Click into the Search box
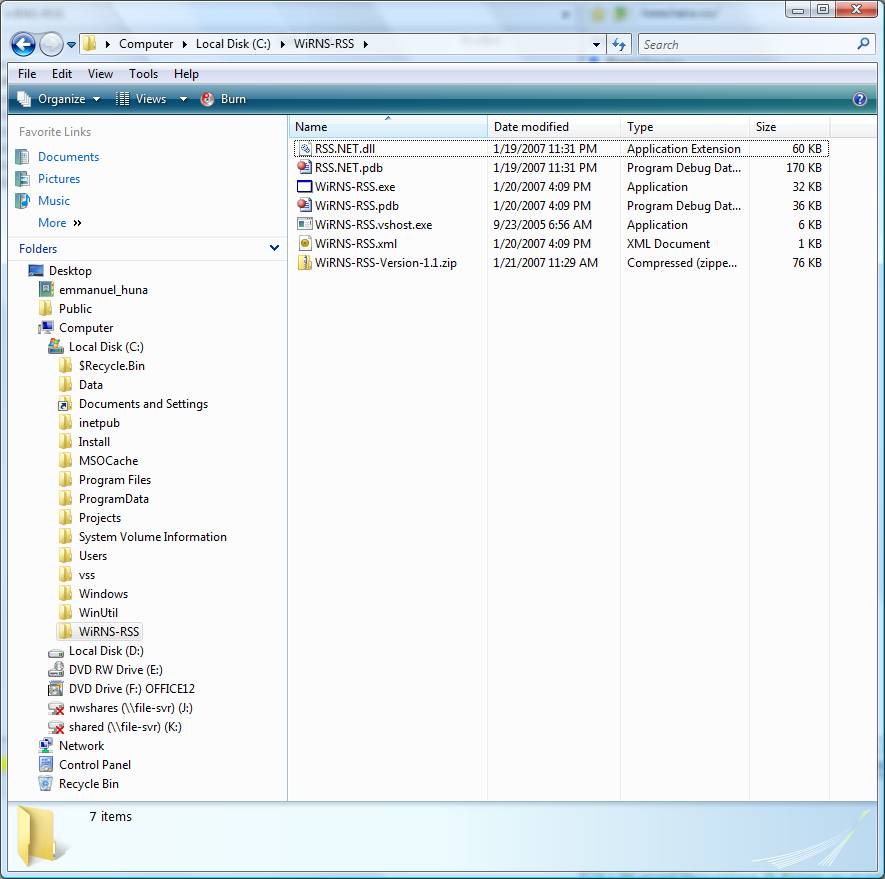 click(x=748, y=45)
